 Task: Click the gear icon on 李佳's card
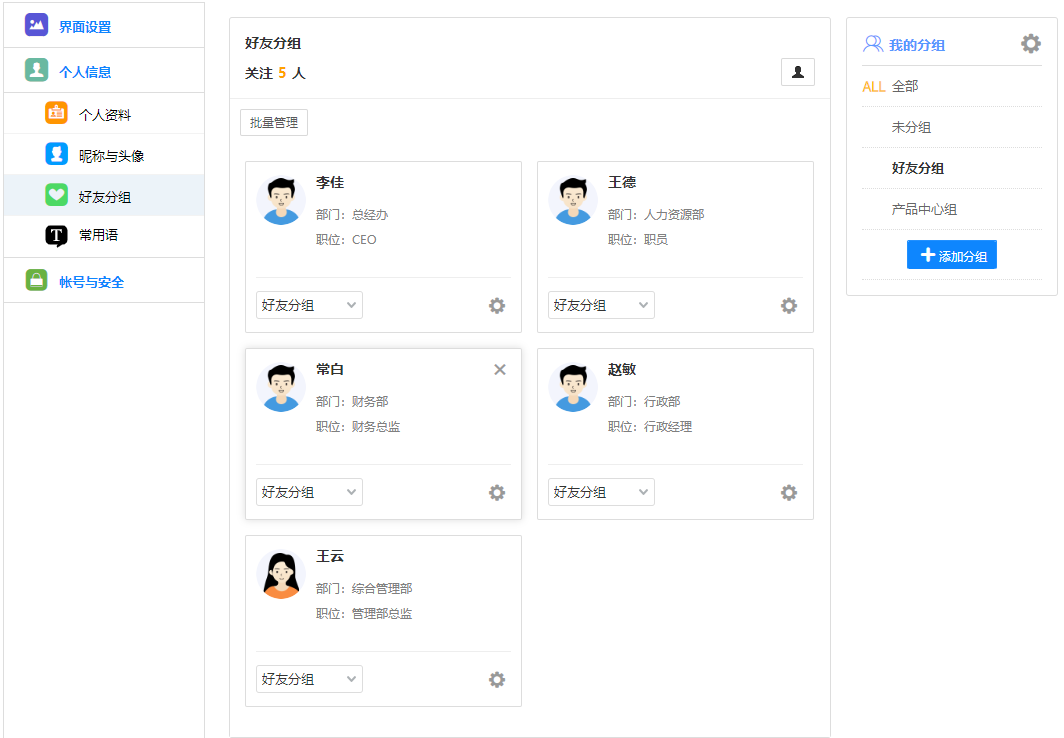[x=497, y=306]
